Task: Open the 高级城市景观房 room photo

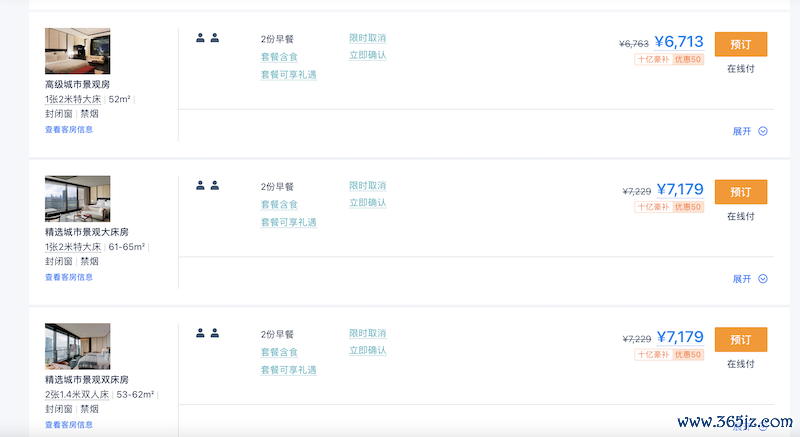Action: click(x=78, y=51)
